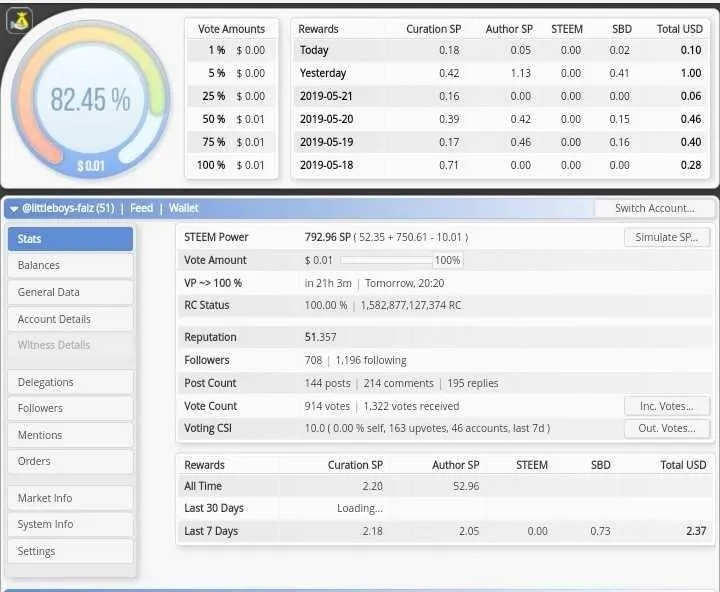This screenshot has height=592, width=720.
Task: Click the Inc. Votes... button
Action: pyautogui.click(x=667, y=406)
